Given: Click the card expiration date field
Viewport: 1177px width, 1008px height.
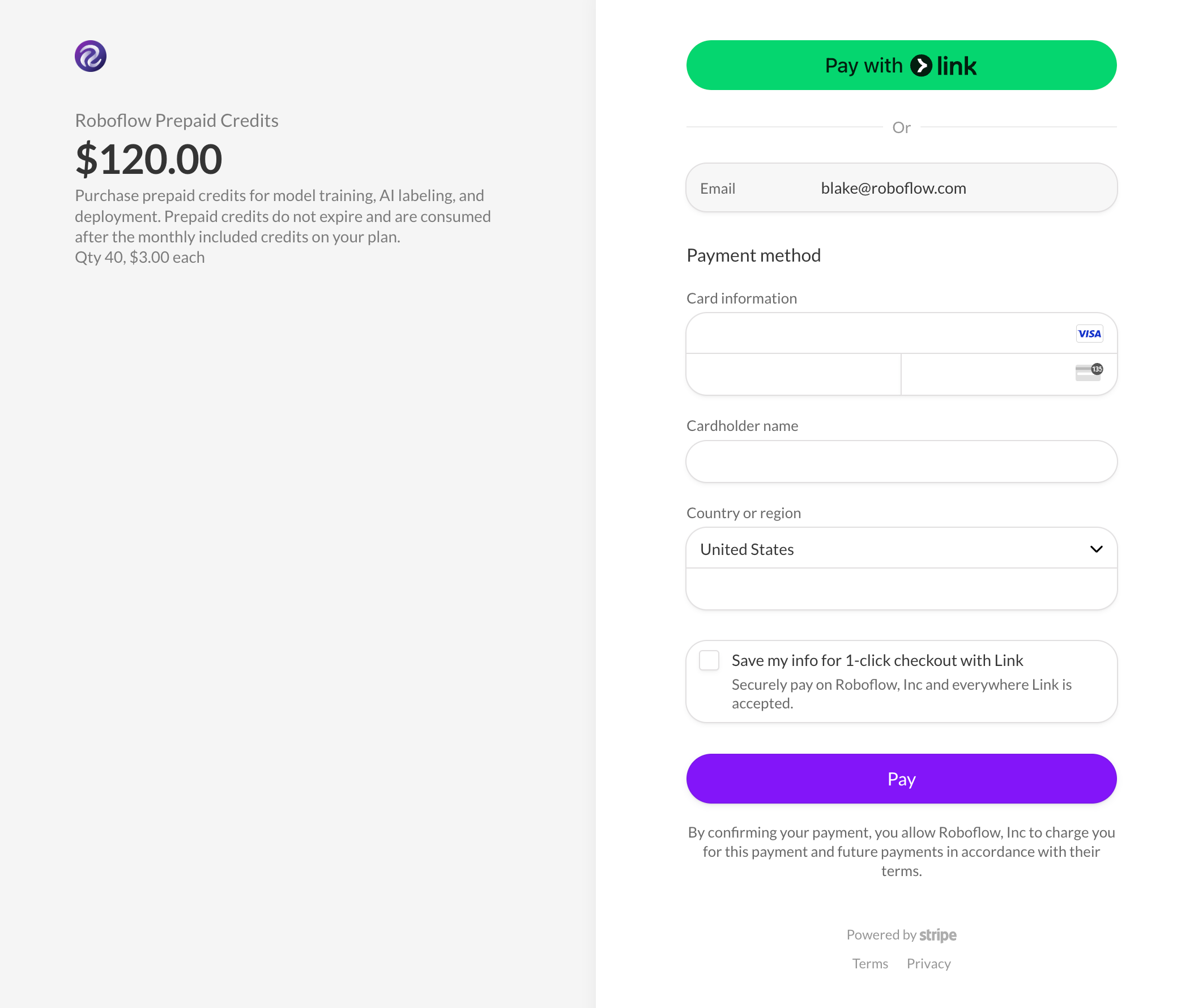Looking at the screenshot, I should coord(793,374).
